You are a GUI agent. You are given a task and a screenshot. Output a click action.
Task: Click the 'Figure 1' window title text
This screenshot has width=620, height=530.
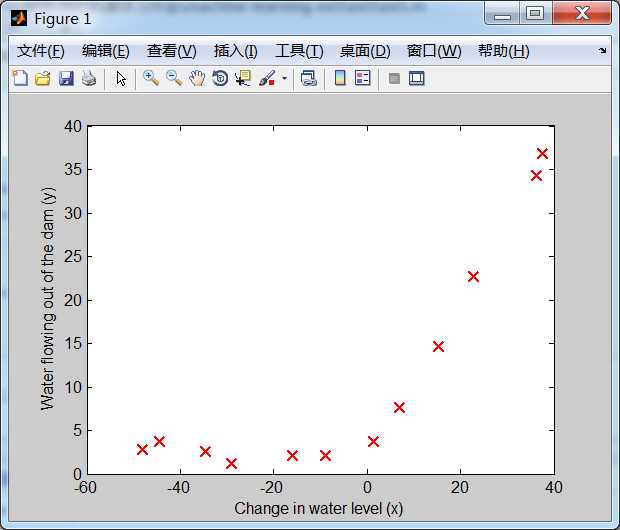click(x=62, y=19)
